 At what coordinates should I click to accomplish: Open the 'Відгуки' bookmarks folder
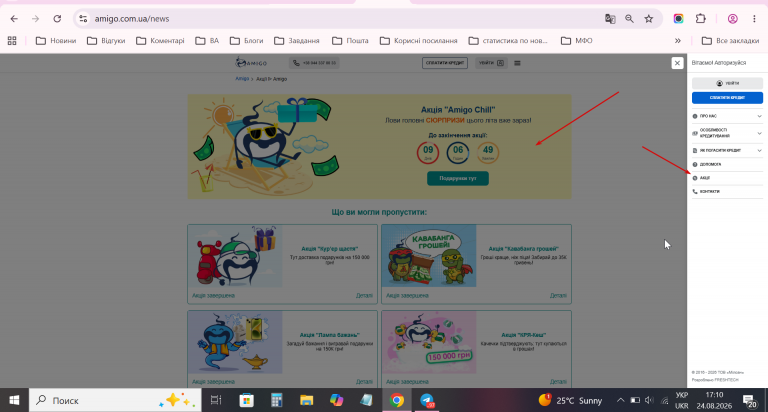(x=106, y=41)
